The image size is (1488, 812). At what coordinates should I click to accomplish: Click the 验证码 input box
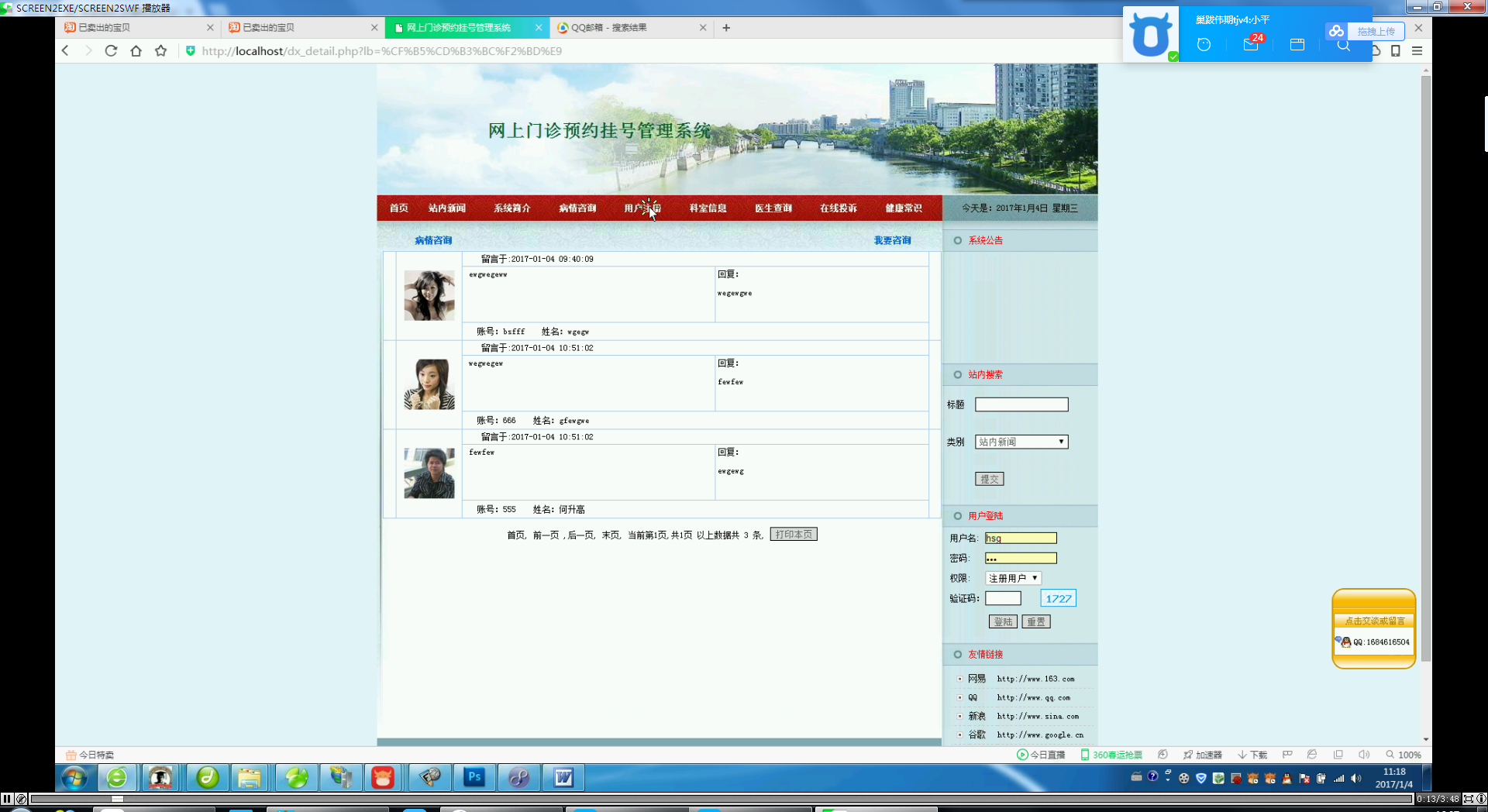point(1003,598)
